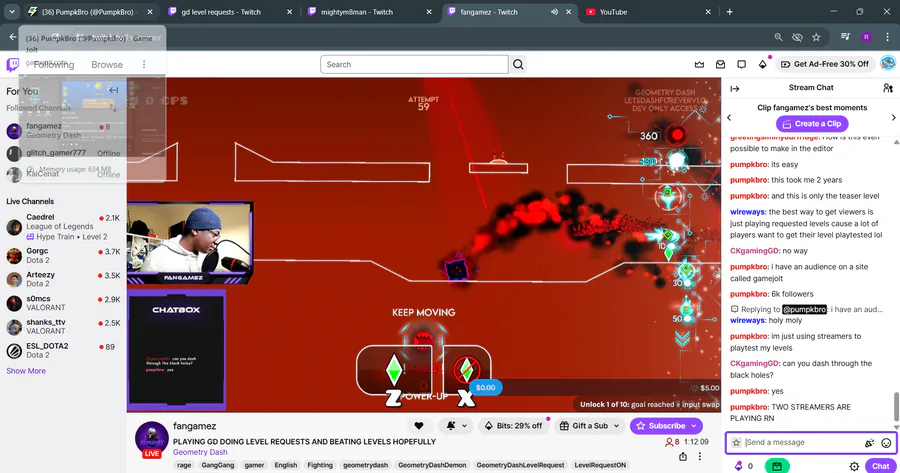Click the browser back arrow
The width and height of the screenshot is (900, 473).
pos(13,37)
